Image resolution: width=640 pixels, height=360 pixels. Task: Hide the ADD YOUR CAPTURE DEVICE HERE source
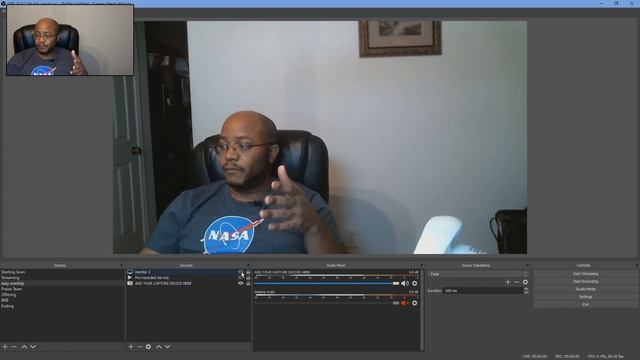pyautogui.click(x=241, y=283)
